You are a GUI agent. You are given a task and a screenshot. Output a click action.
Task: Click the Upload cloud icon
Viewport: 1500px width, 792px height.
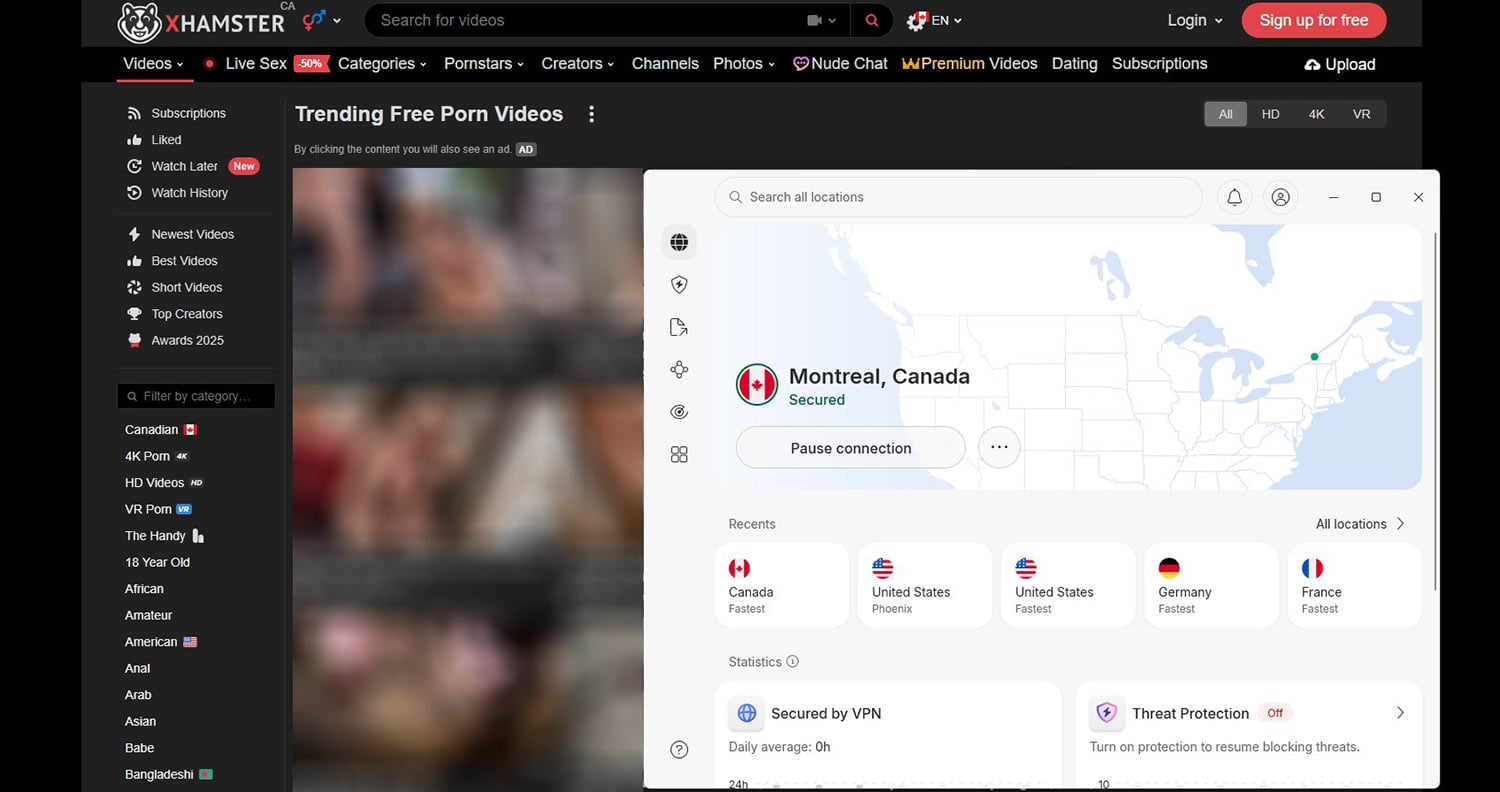(1313, 64)
